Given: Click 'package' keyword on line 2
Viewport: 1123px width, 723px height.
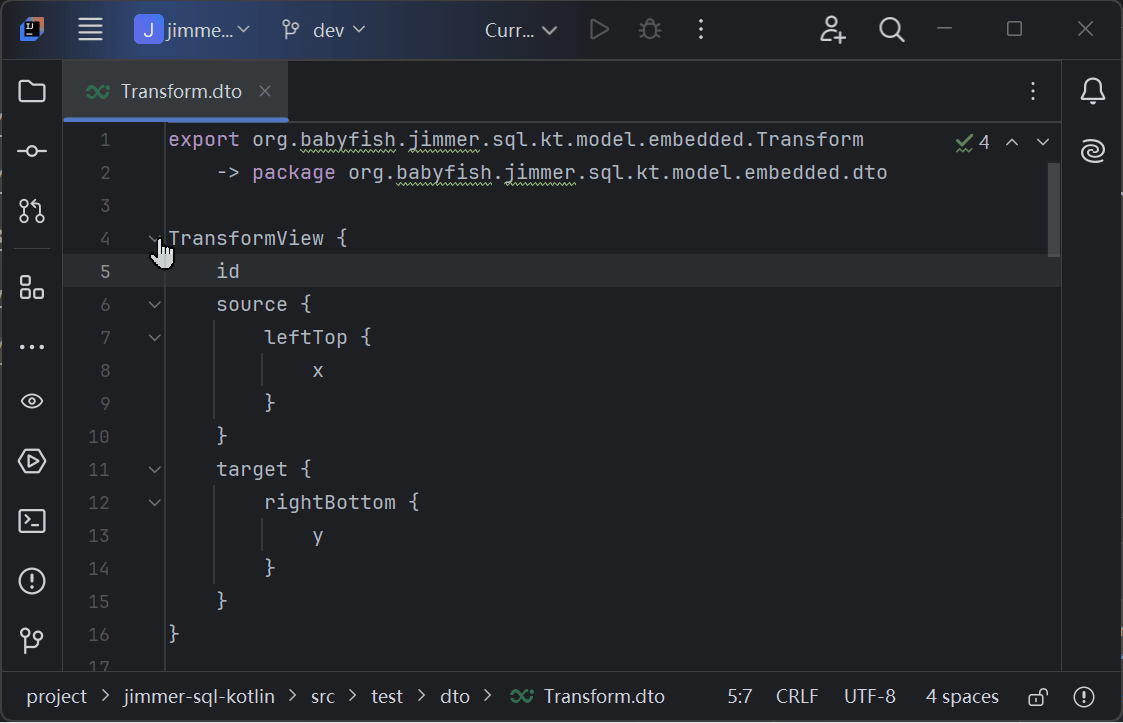Looking at the screenshot, I should click(294, 173).
